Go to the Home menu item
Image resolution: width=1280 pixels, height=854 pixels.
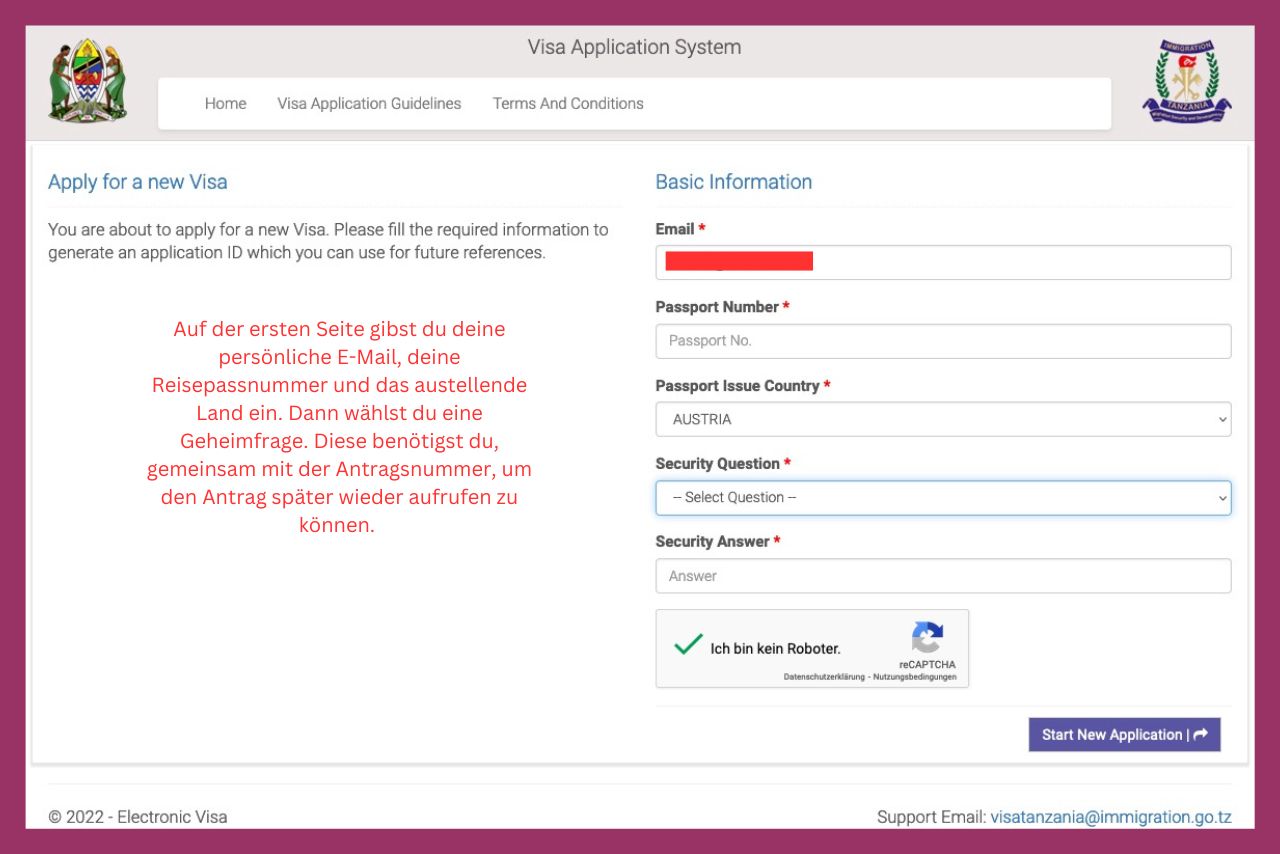click(x=225, y=104)
